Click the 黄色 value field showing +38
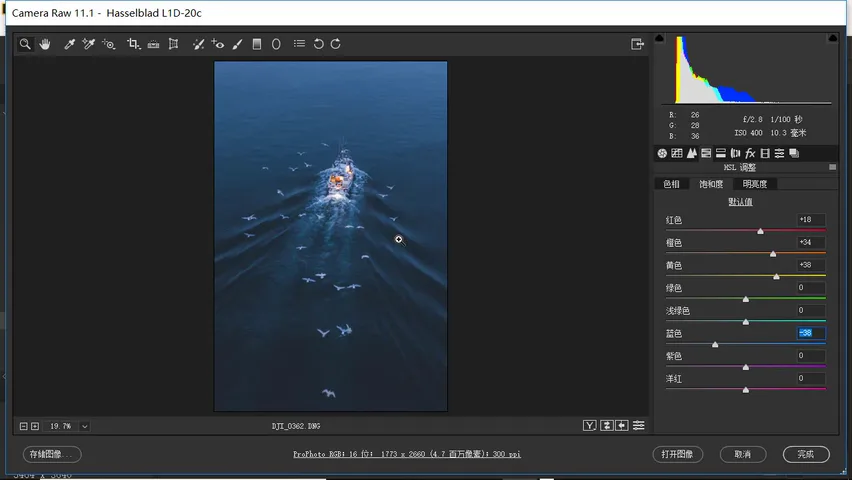852x480 pixels. click(811, 265)
